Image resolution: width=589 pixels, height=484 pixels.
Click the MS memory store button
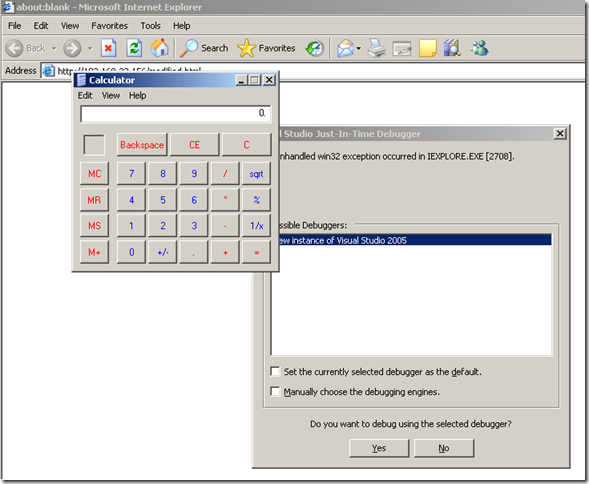pyautogui.click(x=94, y=225)
